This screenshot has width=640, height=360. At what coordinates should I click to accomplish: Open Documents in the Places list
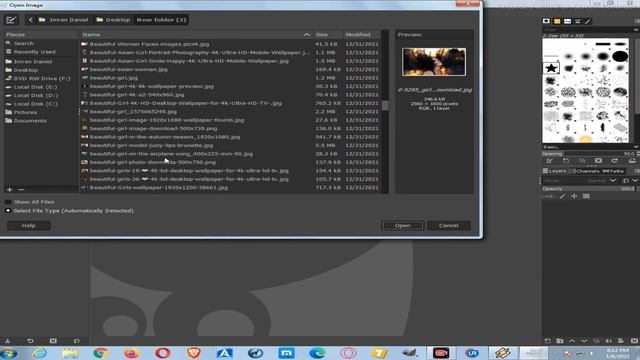30,121
